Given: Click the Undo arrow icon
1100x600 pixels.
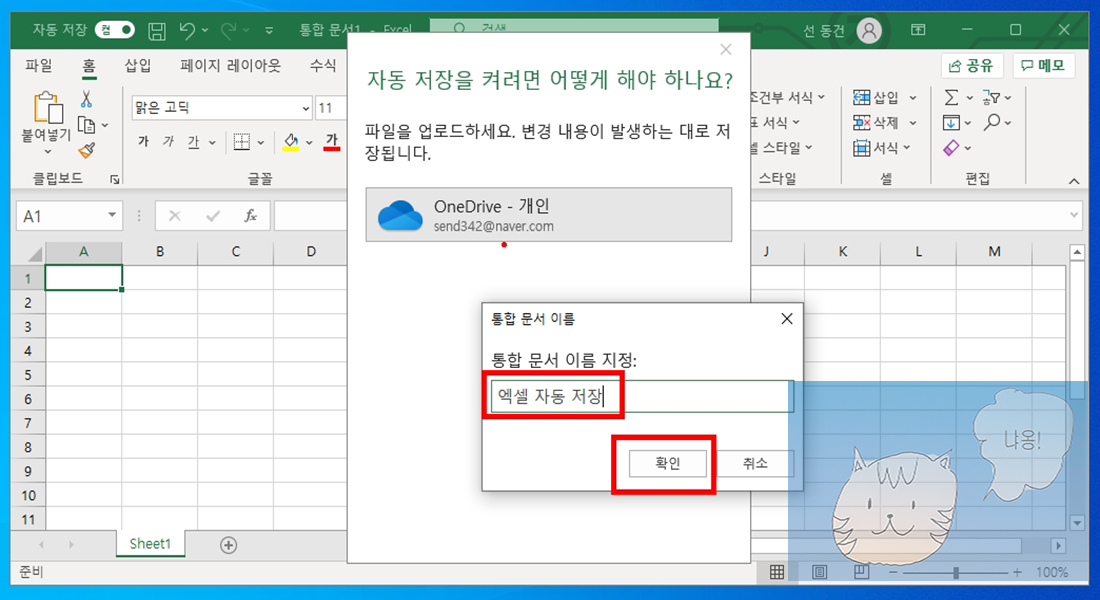Looking at the screenshot, I should 187,29.
